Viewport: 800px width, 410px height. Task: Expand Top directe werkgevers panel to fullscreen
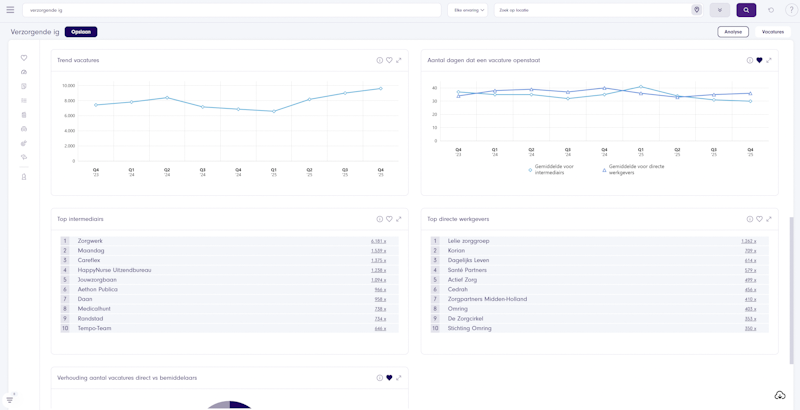point(769,219)
